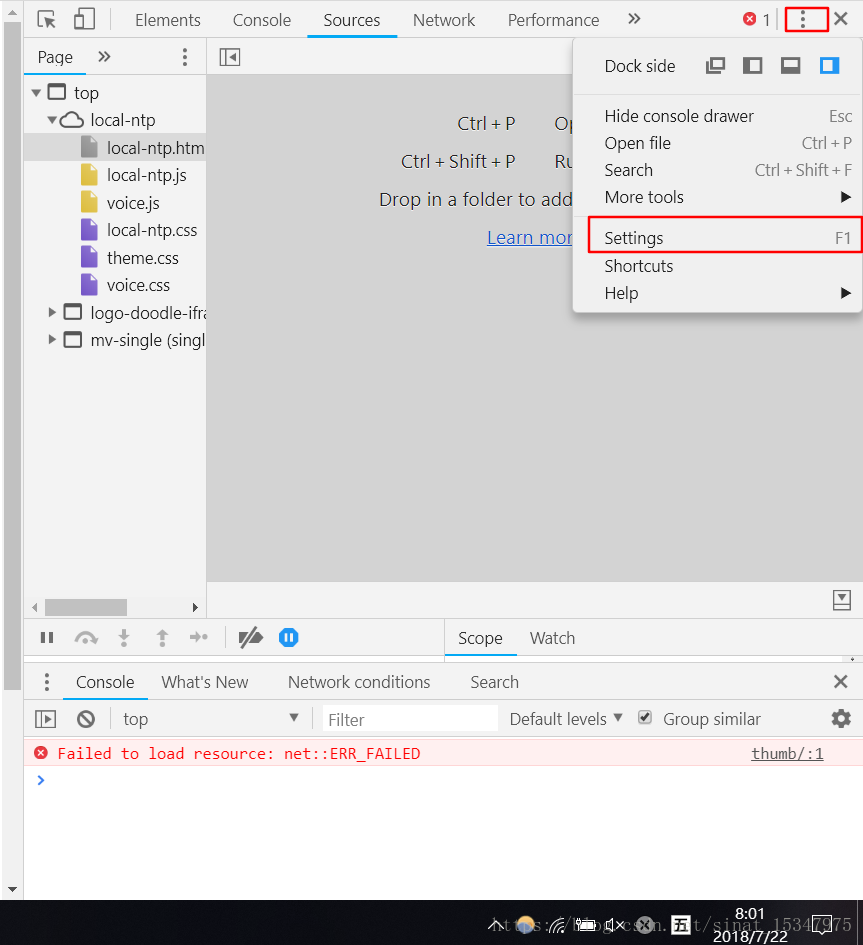Screen dimensions: 863x945
Task: Clear the console
Action: click(x=86, y=719)
